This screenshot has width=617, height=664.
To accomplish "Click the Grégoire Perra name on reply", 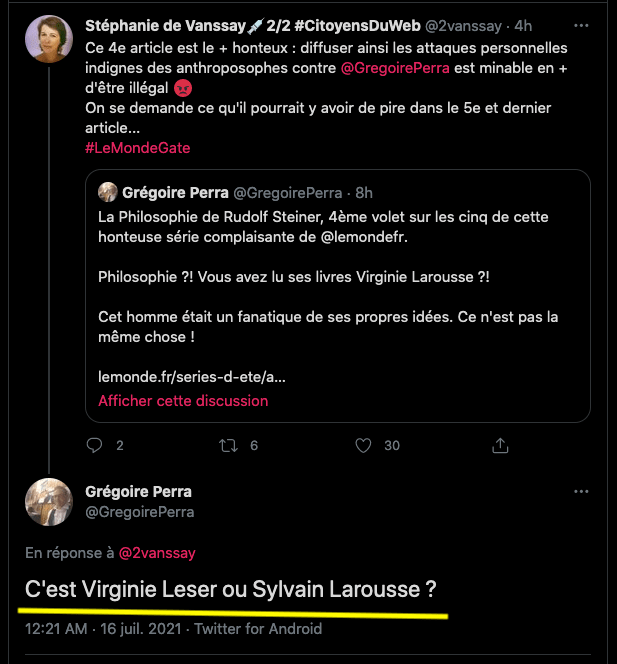I will click(x=138, y=491).
